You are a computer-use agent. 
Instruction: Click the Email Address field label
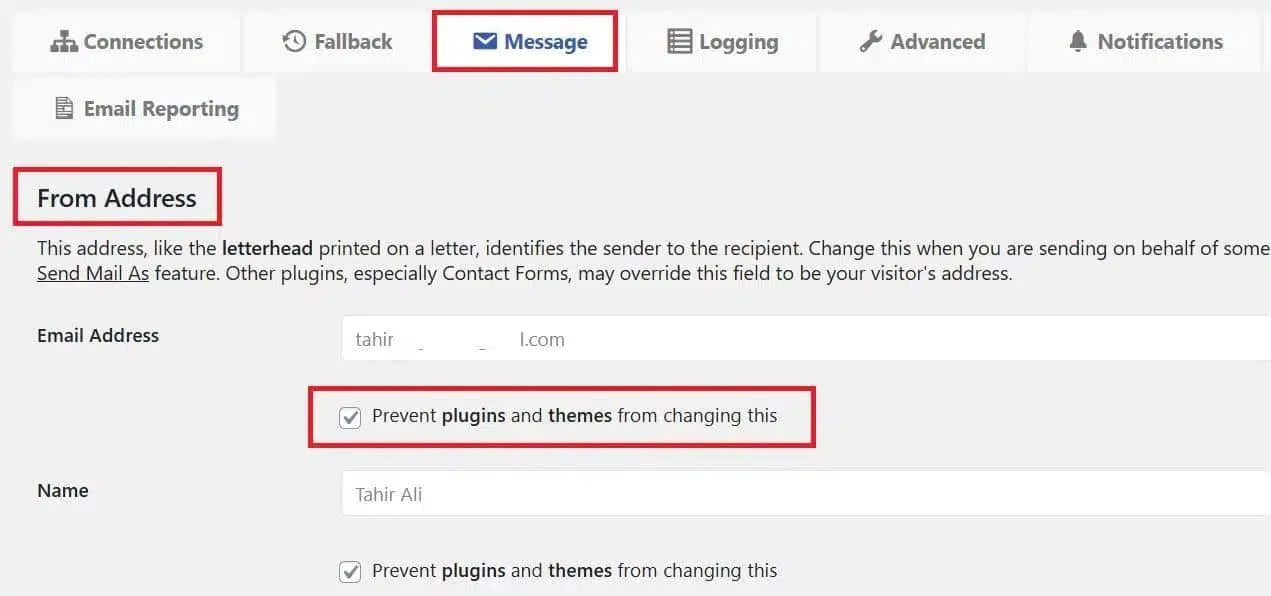[x=98, y=336]
